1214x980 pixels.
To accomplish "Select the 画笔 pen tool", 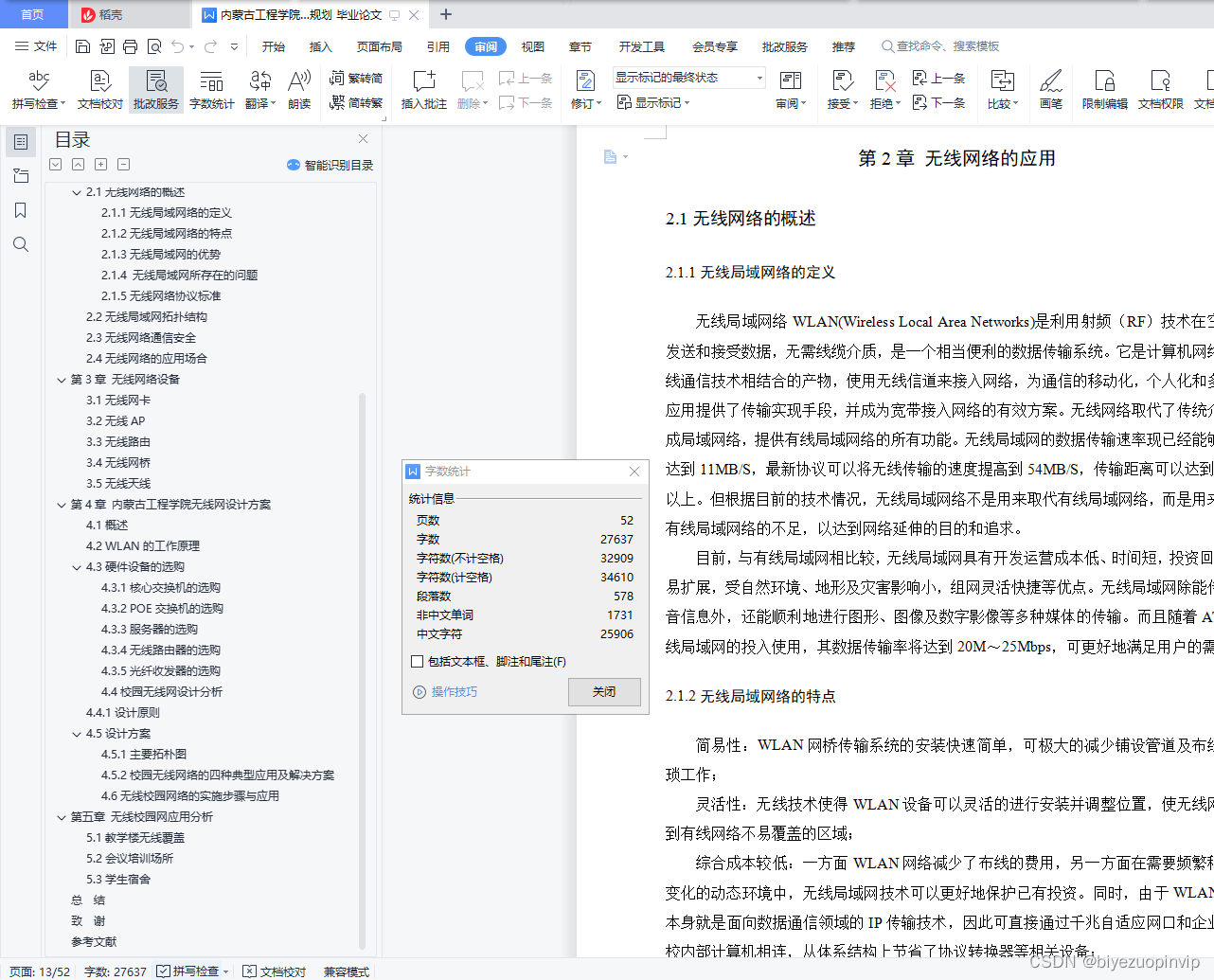I will click(x=1051, y=90).
